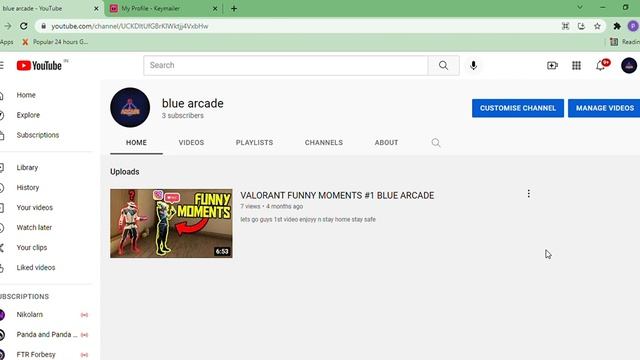Viewport: 640px width, 360px height.
Task: Open the account avatar menu
Action: pyautogui.click(x=629, y=65)
